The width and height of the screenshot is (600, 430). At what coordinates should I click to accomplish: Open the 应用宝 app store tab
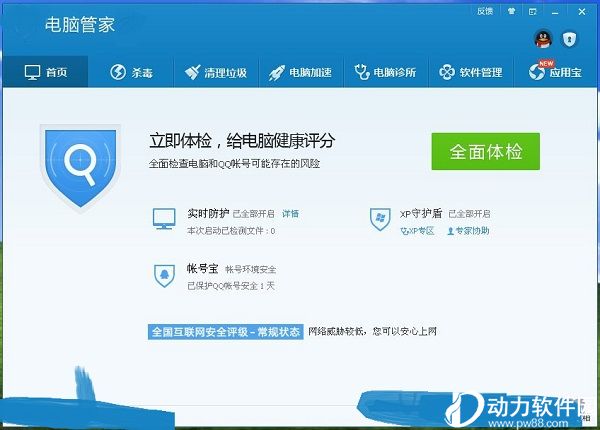[x=555, y=72]
